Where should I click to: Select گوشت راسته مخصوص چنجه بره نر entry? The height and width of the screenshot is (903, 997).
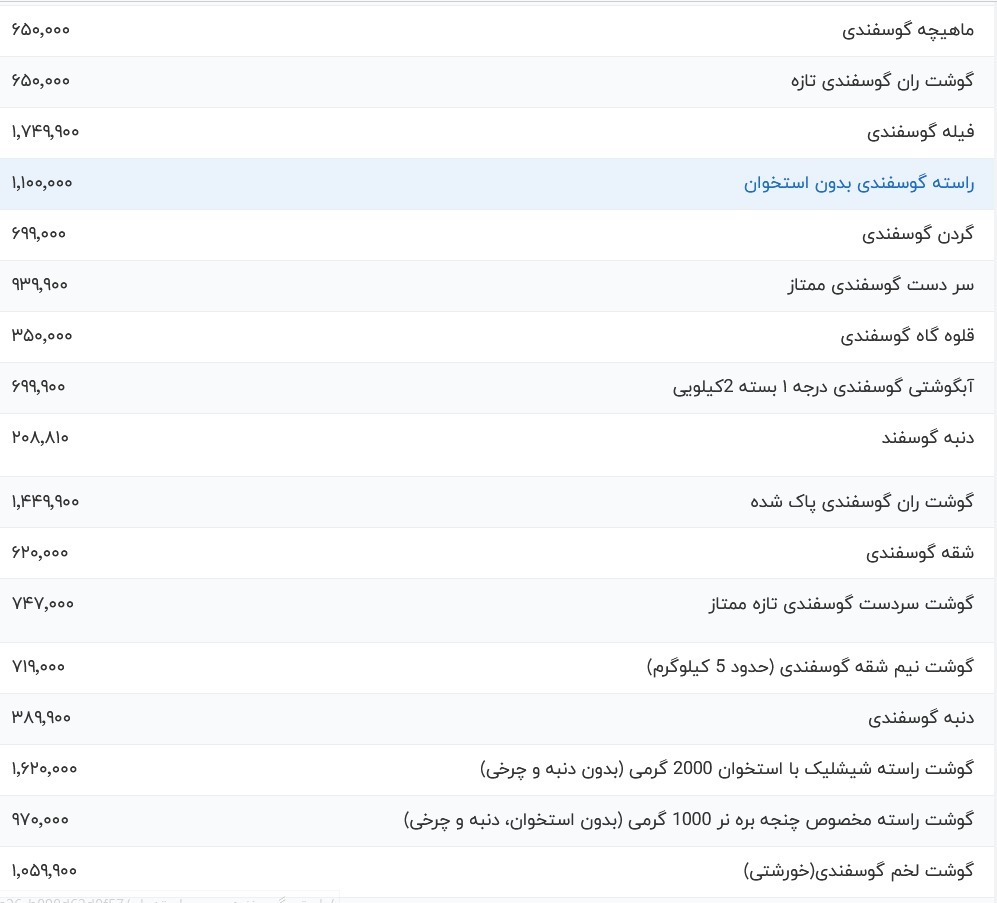pyautogui.click(x=500, y=819)
